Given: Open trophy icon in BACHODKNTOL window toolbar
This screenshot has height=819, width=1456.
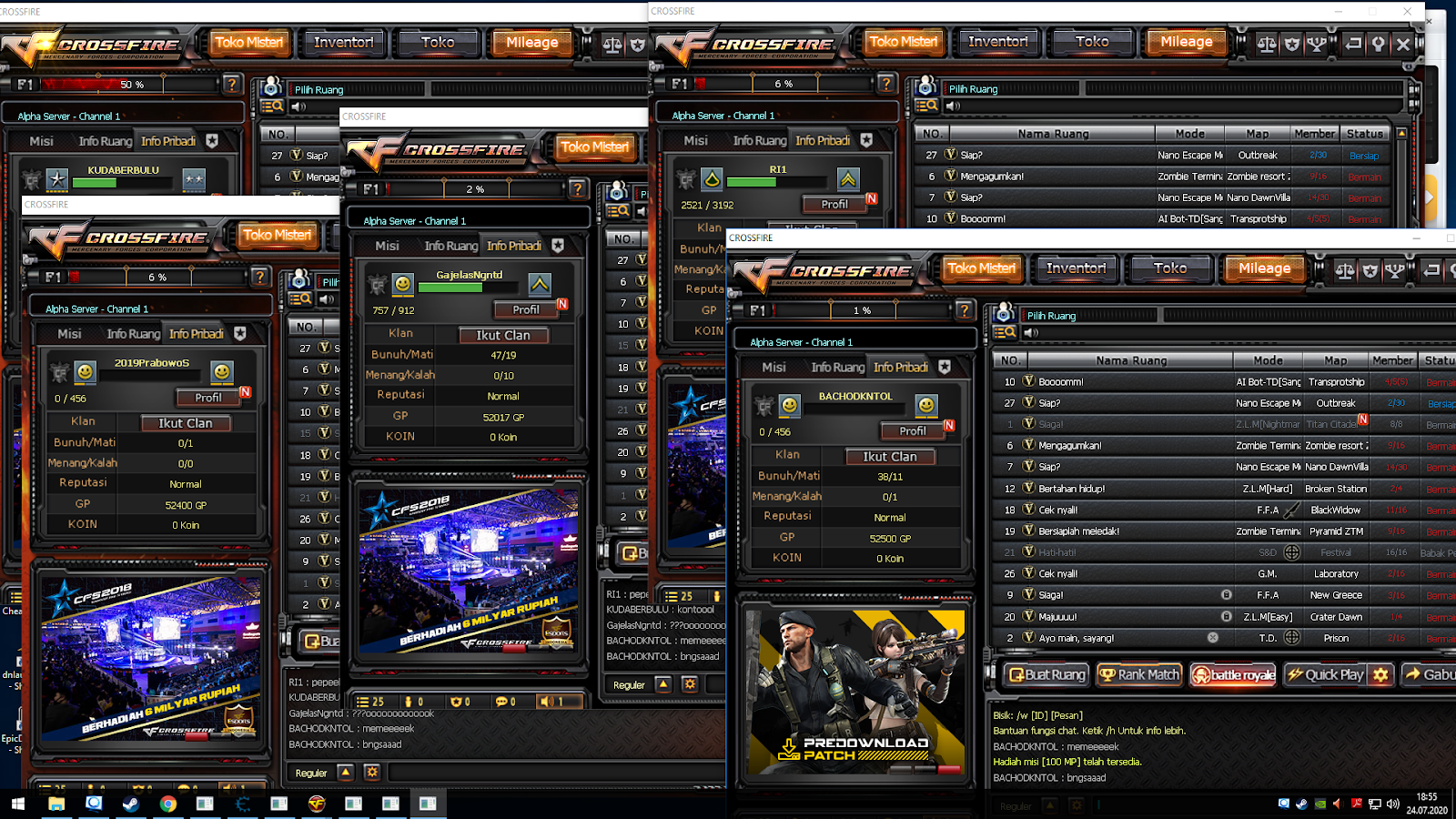Looking at the screenshot, I should click(1395, 270).
